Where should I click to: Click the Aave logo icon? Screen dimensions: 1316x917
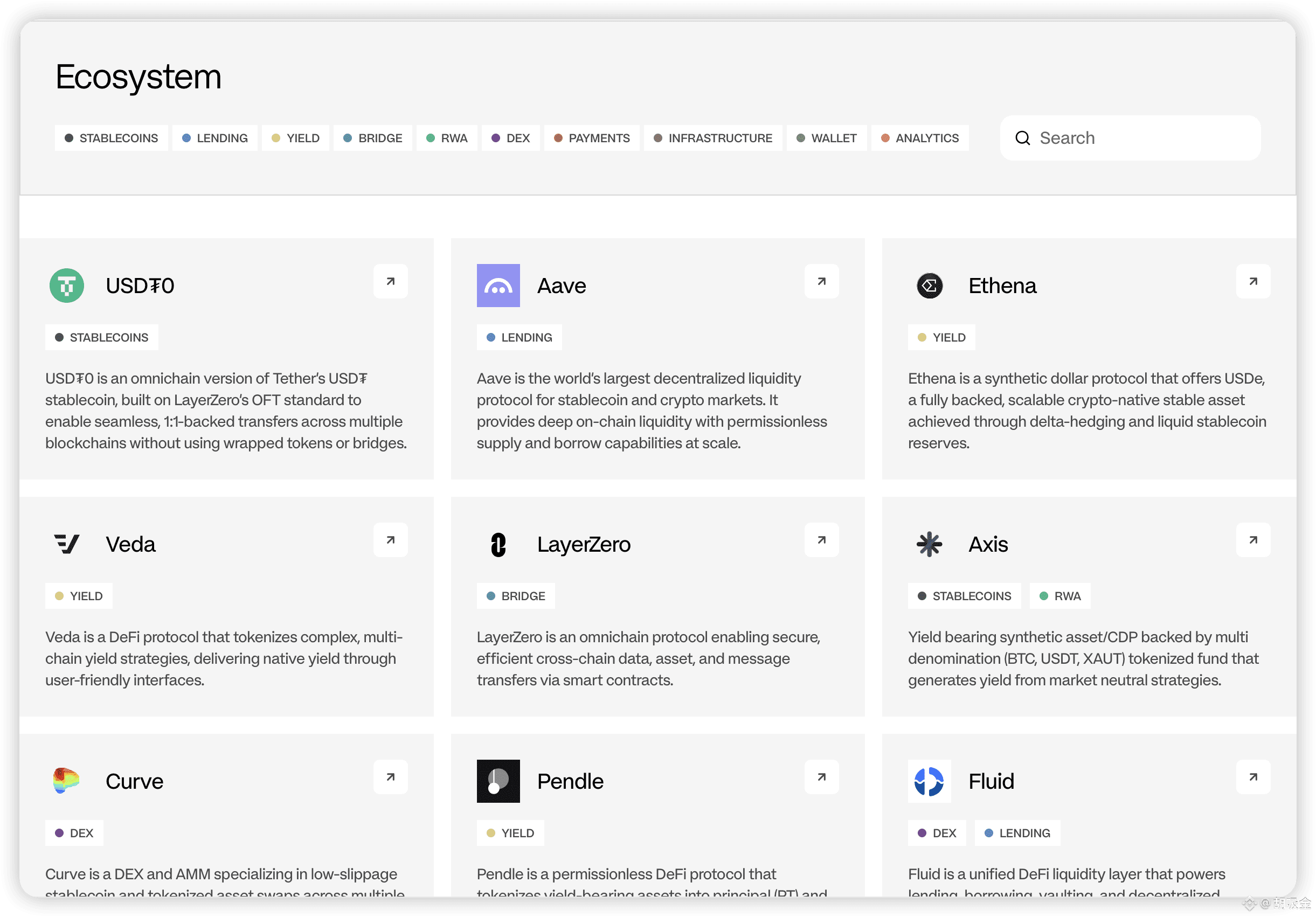tap(498, 286)
